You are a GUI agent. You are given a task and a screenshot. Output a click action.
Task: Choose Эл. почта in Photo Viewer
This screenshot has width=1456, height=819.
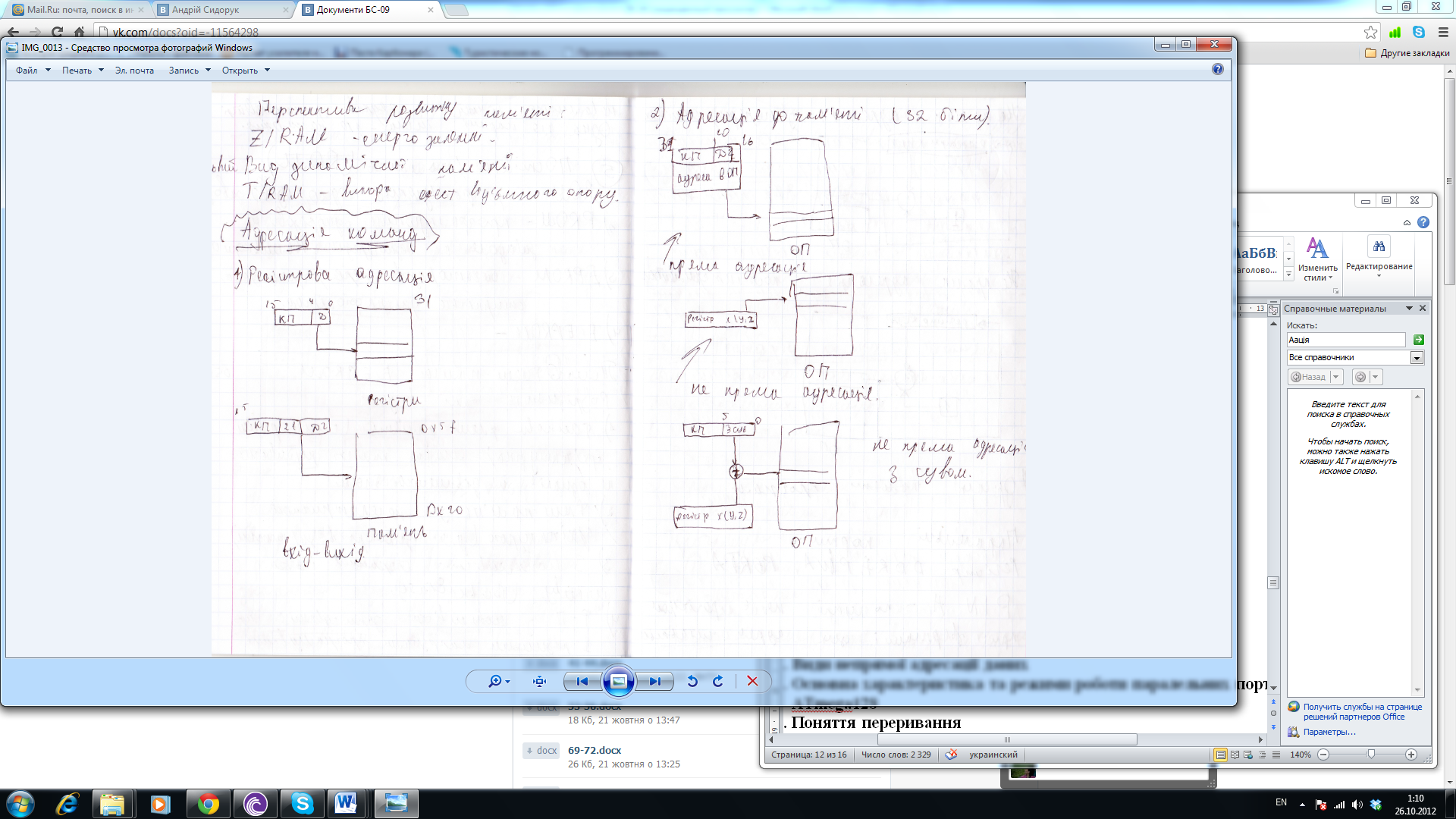[x=134, y=71]
